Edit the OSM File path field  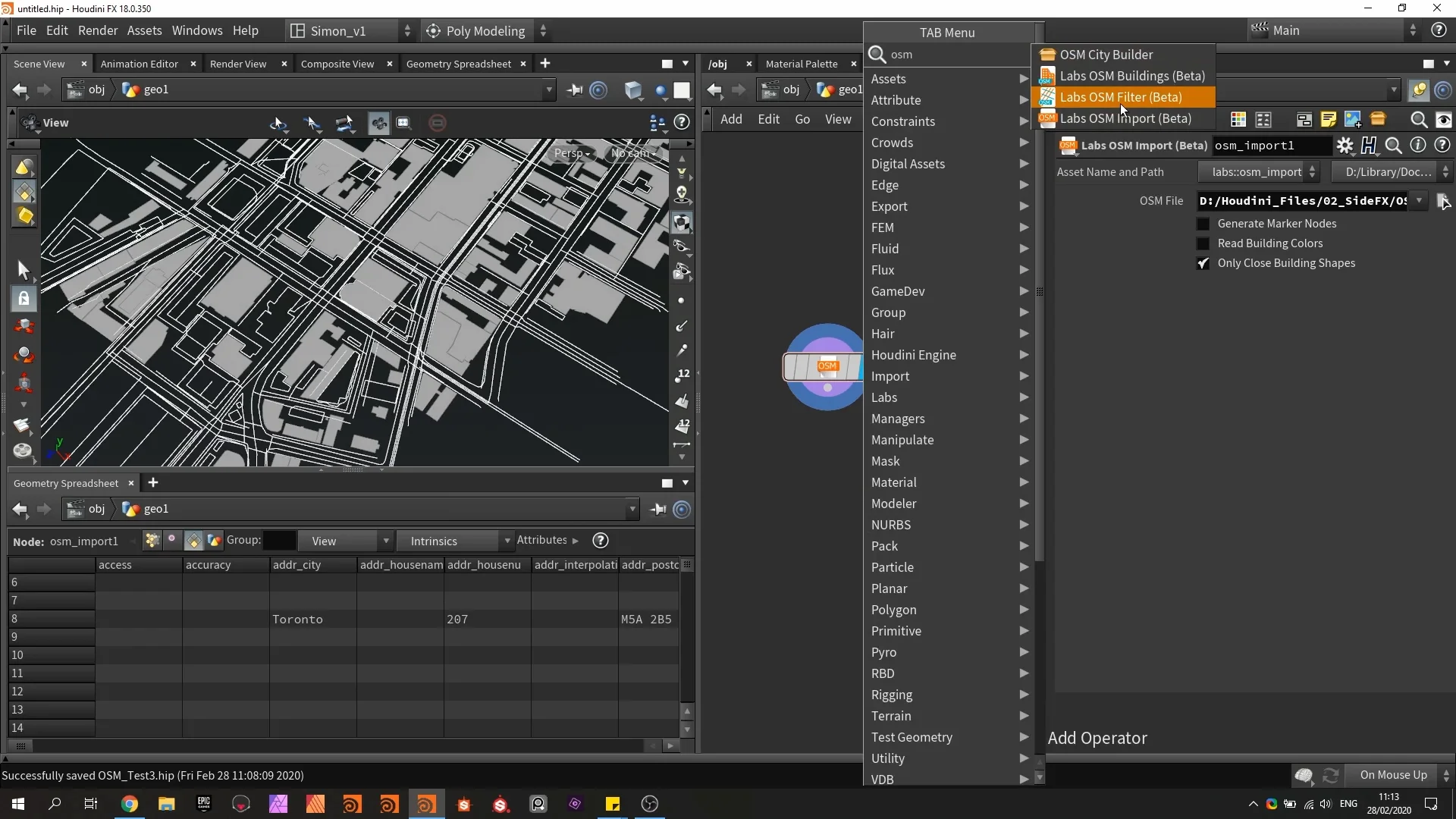(x=1304, y=201)
